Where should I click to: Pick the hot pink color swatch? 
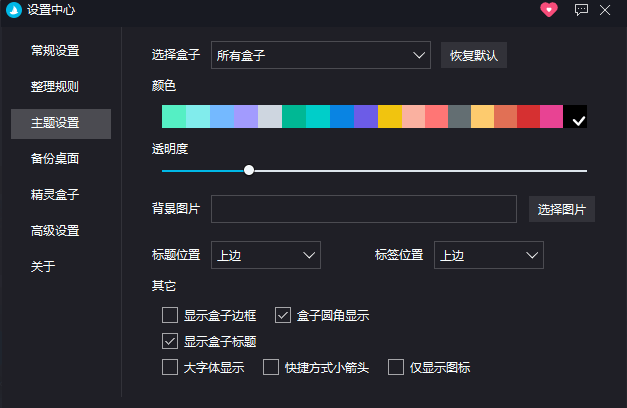pos(551,116)
